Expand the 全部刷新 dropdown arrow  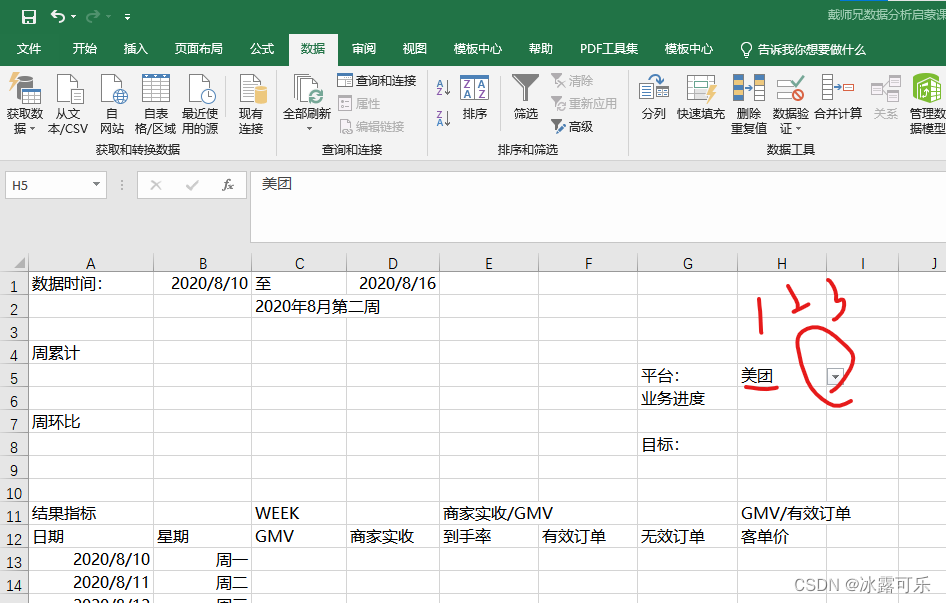pos(309,129)
